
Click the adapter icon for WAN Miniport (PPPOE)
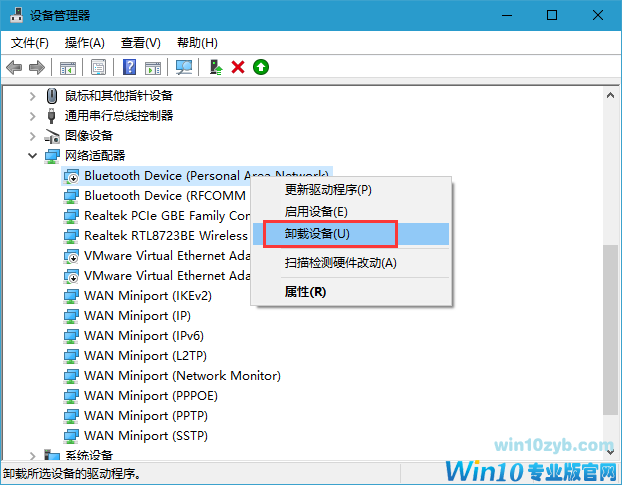[71, 396]
